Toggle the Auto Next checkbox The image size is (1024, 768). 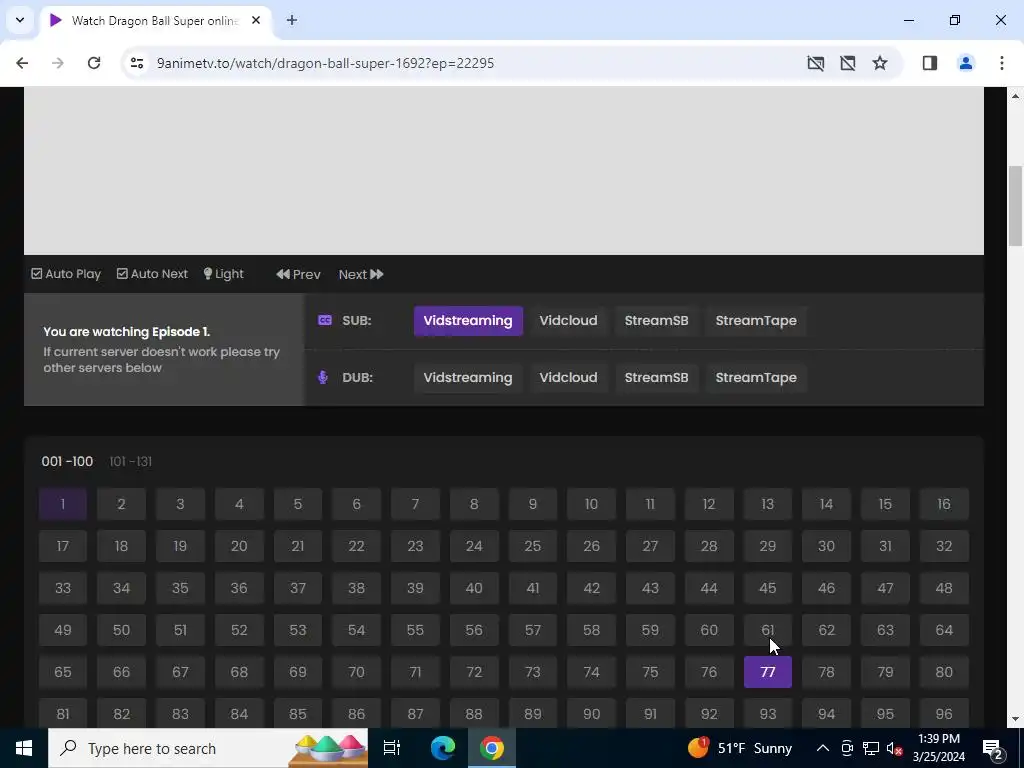pos(152,274)
